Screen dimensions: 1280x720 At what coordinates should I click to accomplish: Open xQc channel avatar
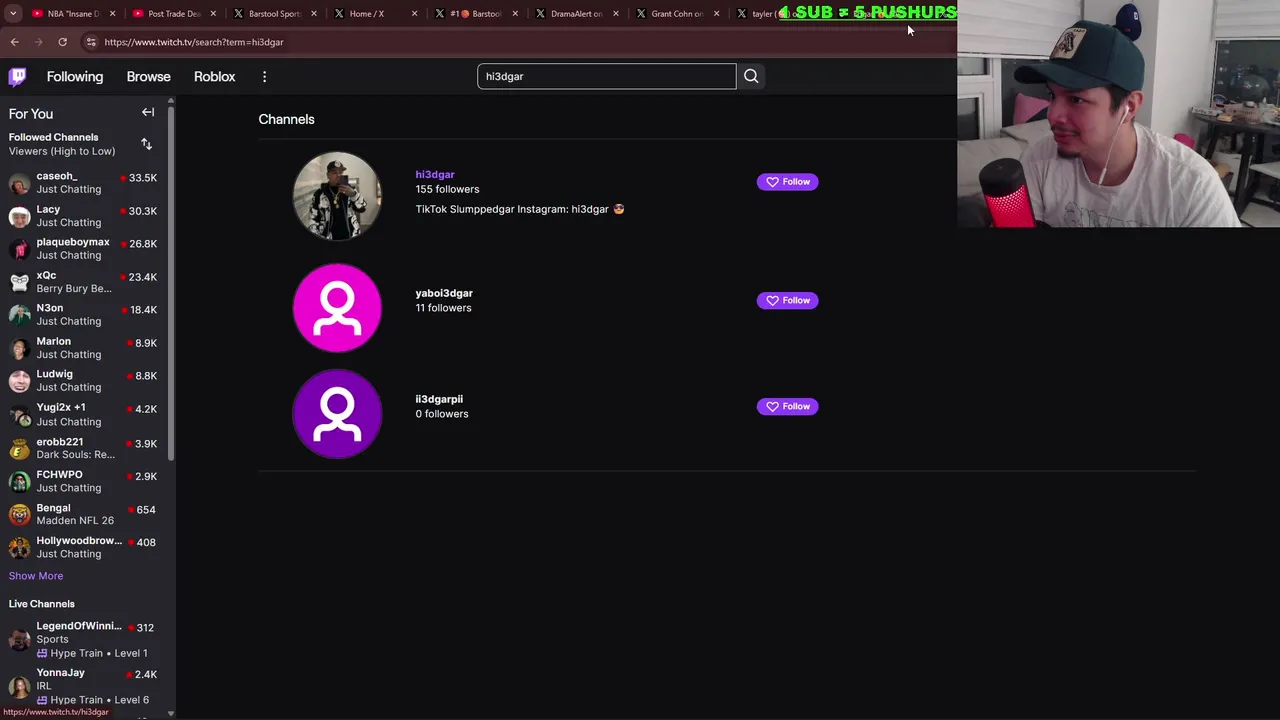[19, 282]
